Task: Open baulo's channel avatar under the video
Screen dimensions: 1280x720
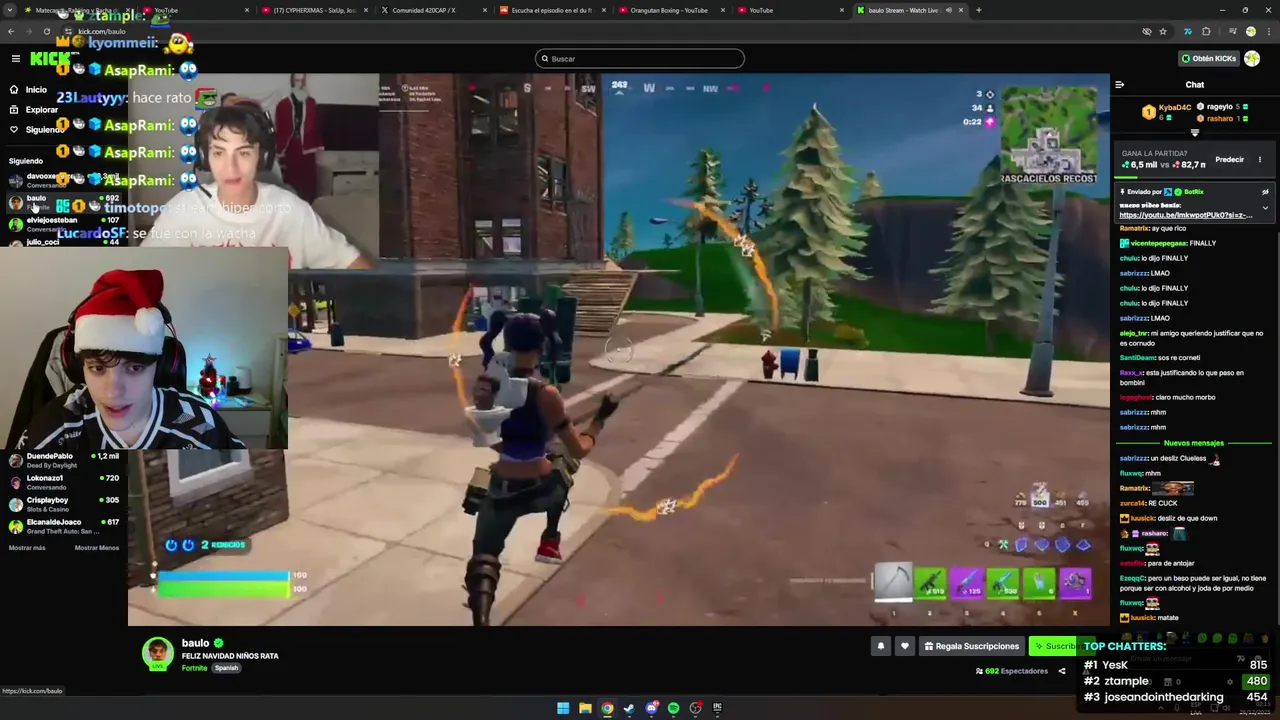Action: coord(157,653)
